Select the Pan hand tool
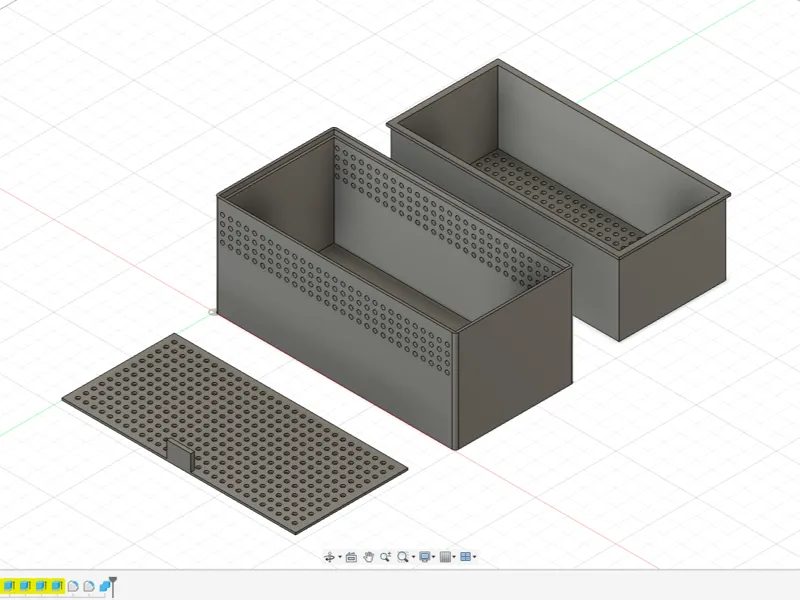This screenshot has width=800, height=600. coord(368,557)
